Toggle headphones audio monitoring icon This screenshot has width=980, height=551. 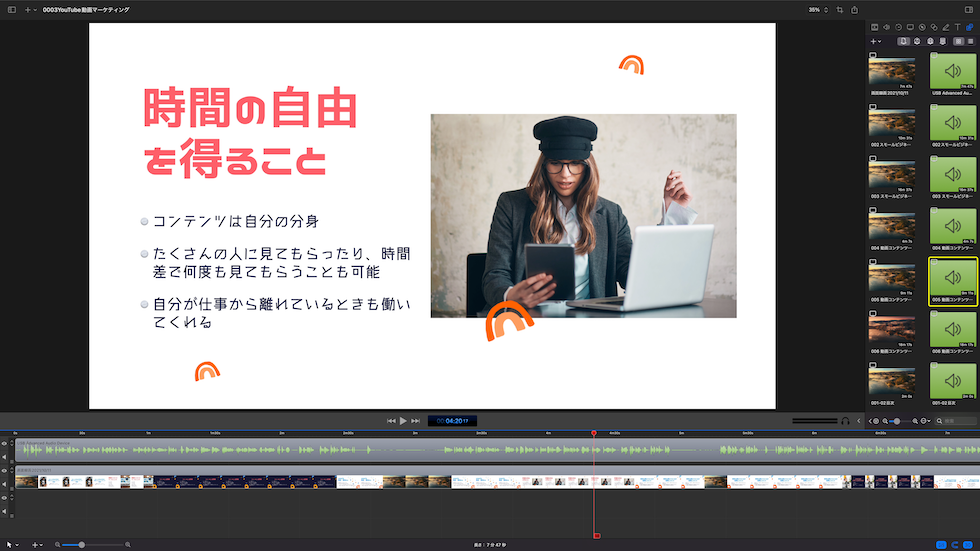845,421
